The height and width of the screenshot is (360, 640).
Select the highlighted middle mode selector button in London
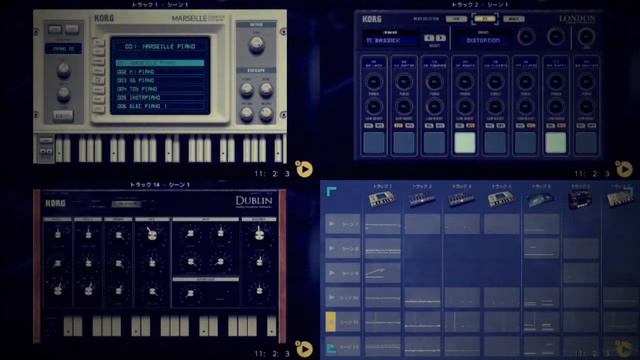[484, 19]
